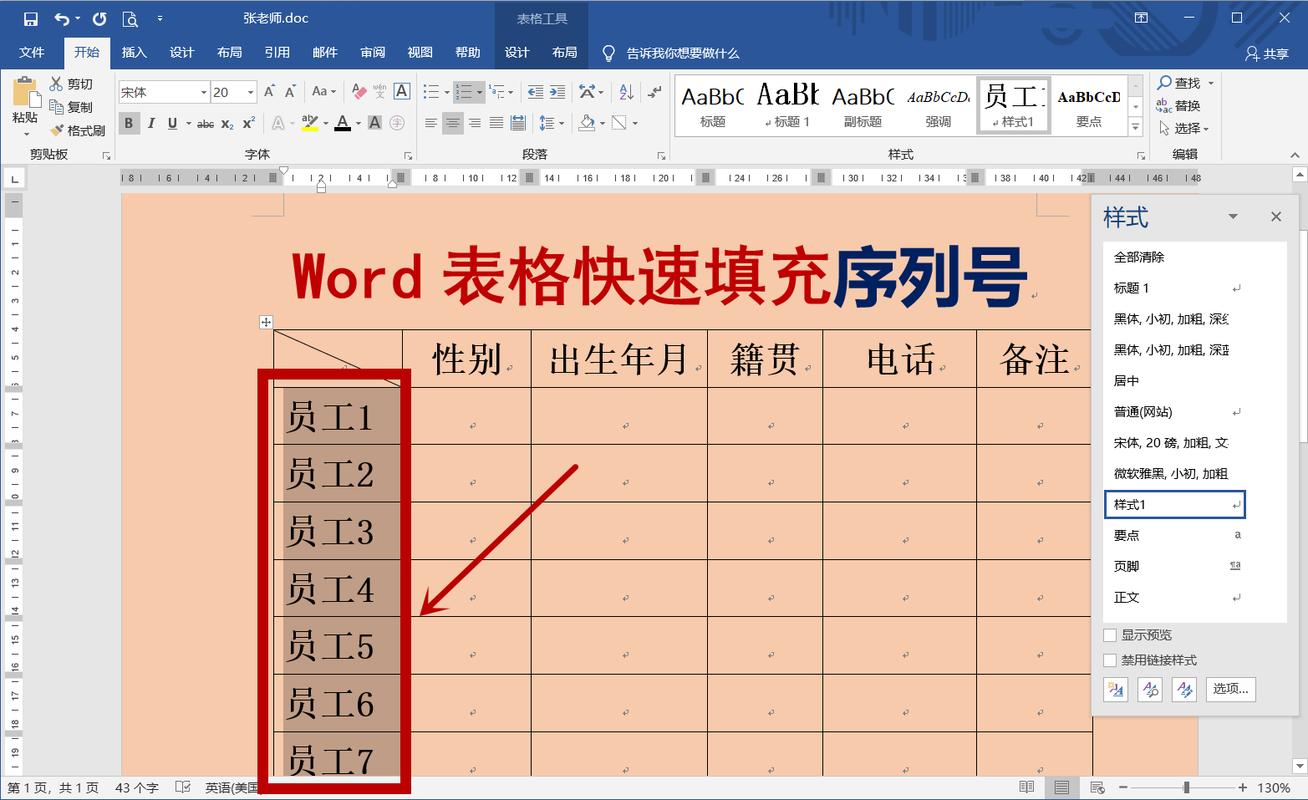Open the 文件 (File) menu
The width and height of the screenshot is (1308, 800).
32,53
